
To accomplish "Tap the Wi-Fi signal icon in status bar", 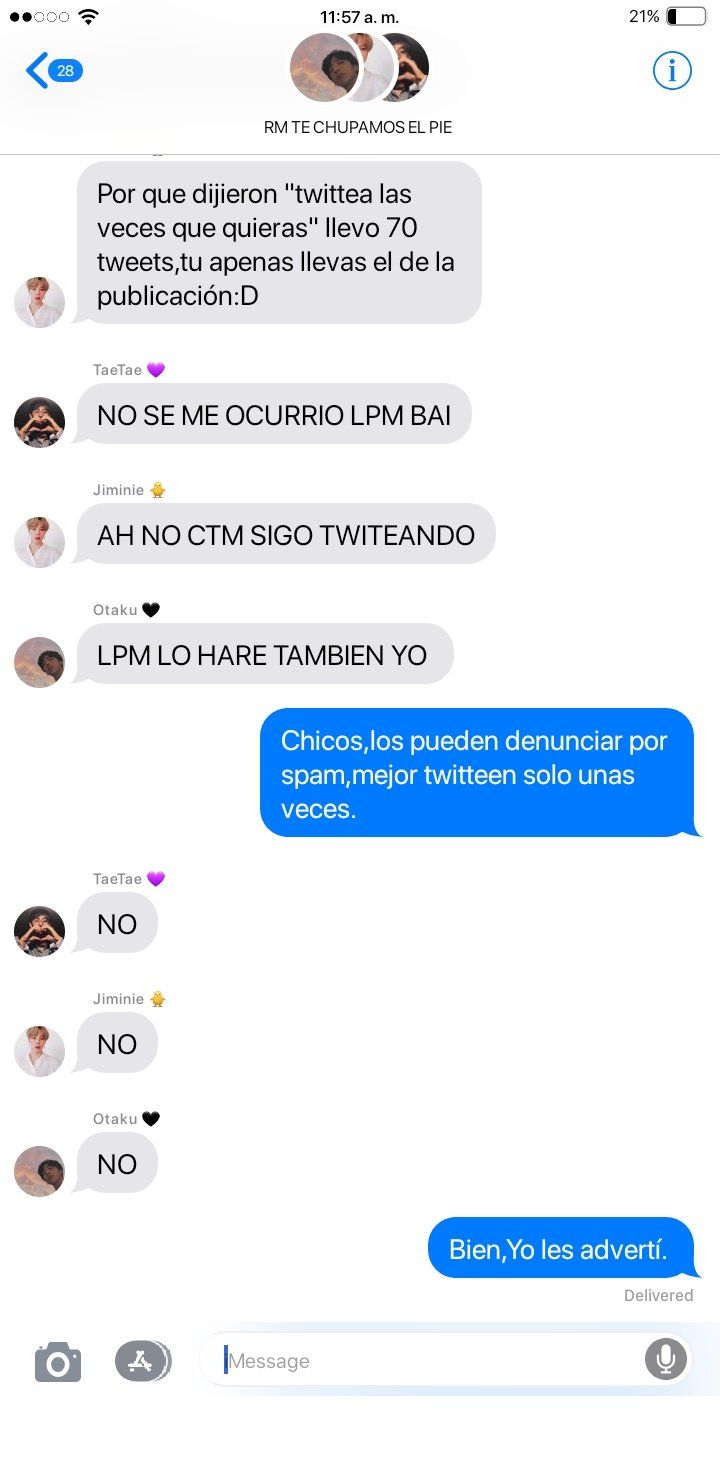I will click(x=89, y=17).
